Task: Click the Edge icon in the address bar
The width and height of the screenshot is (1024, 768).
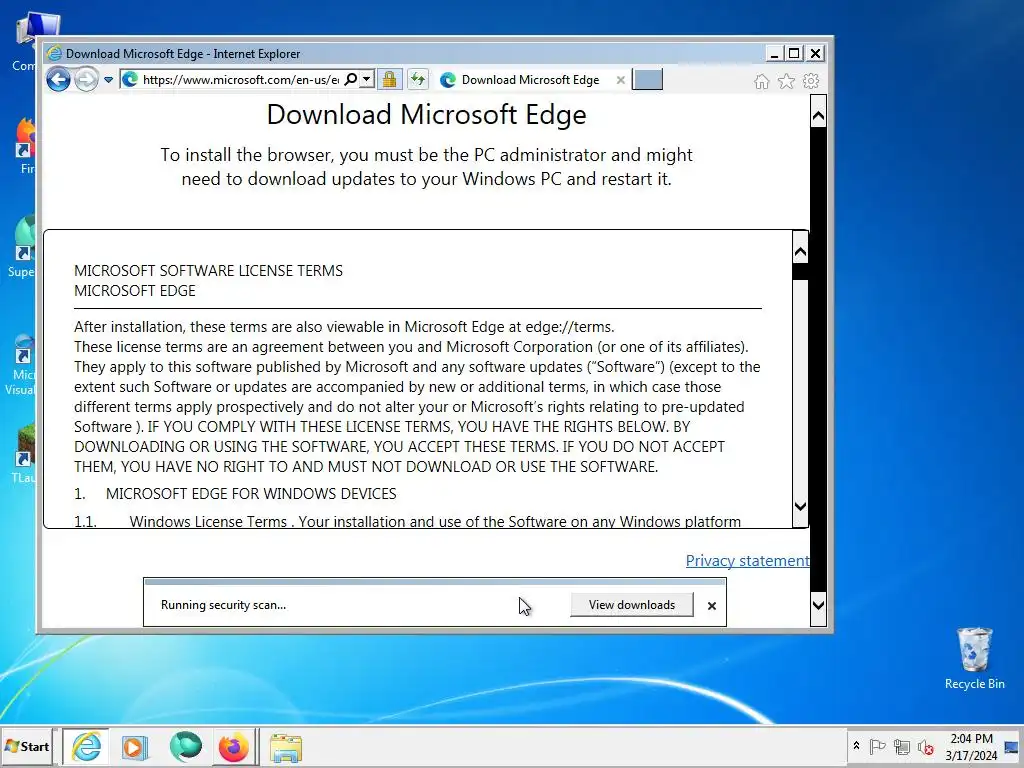Action: point(130,80)
